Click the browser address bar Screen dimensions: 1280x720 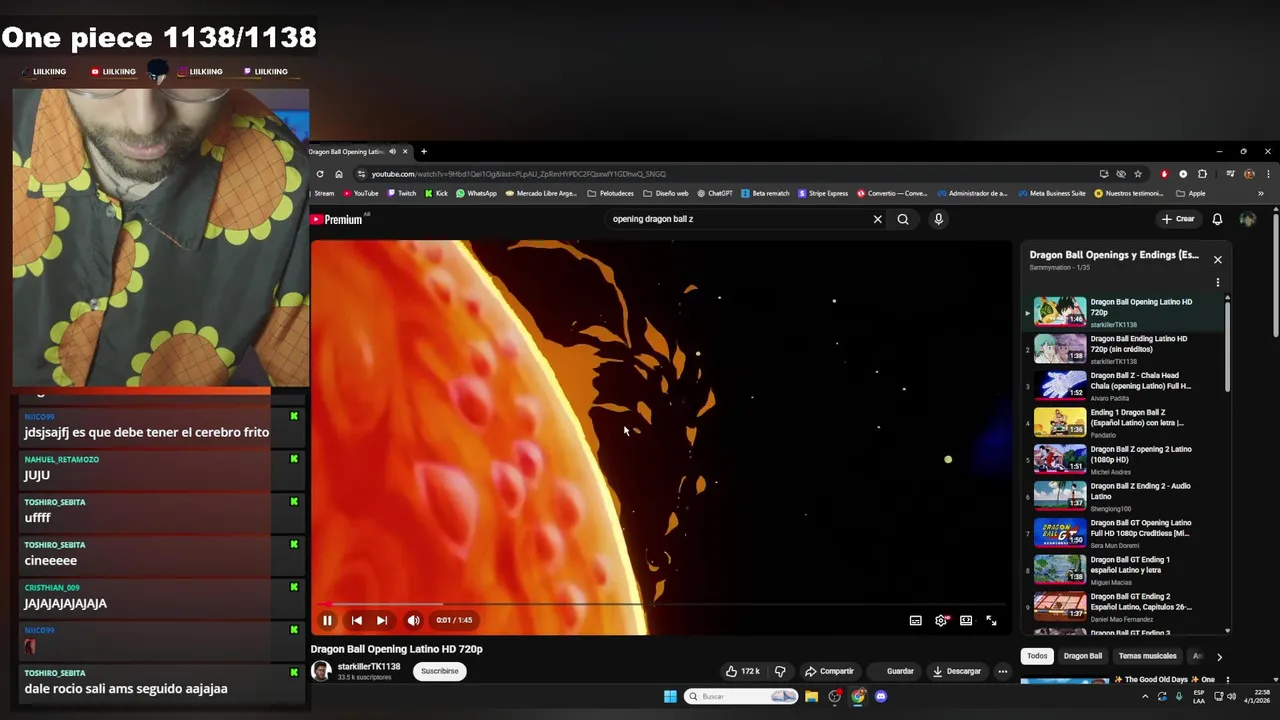click(x=725, y=174)
